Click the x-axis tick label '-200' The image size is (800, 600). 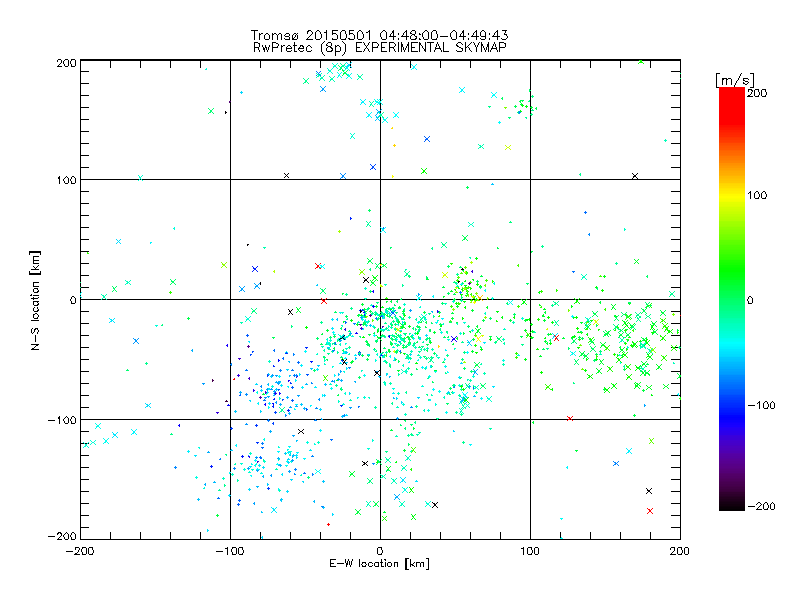[80, 551]
